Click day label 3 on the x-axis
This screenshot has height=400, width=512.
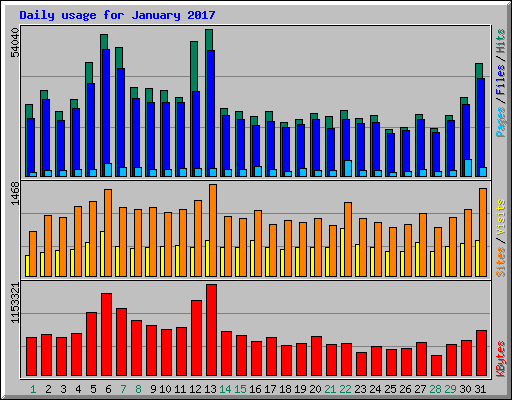coord(63,389)
